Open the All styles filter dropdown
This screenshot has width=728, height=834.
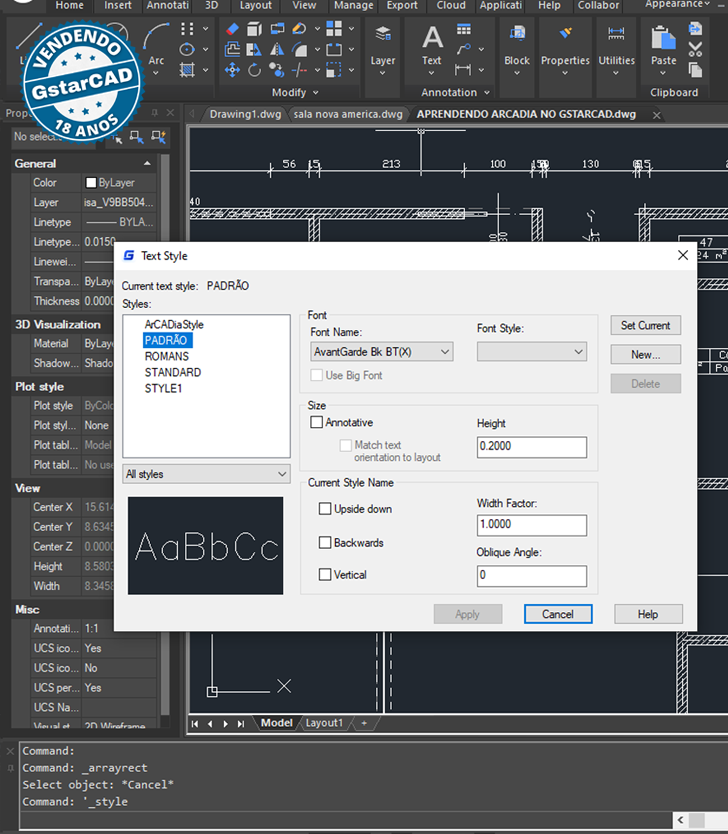[x=206, y=474]
